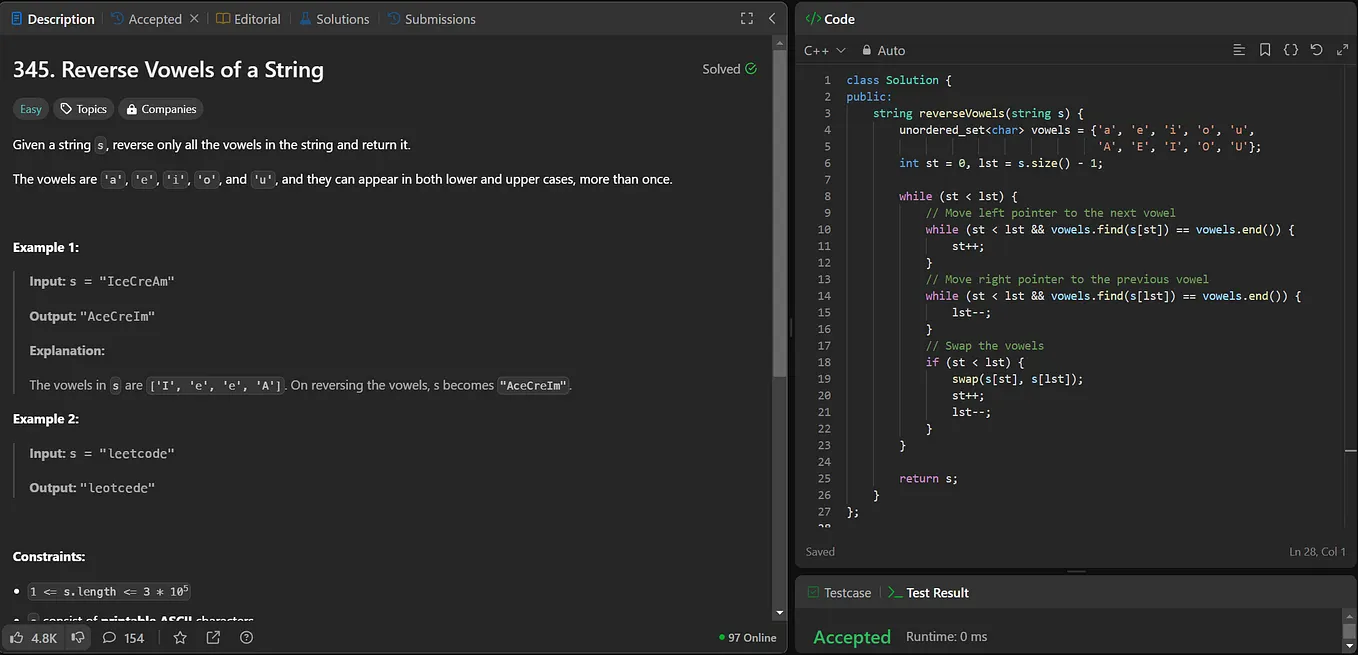This screenshot has height=655, width=1358.
Task: Expand the Topics section
Action: tap(83, 108)
